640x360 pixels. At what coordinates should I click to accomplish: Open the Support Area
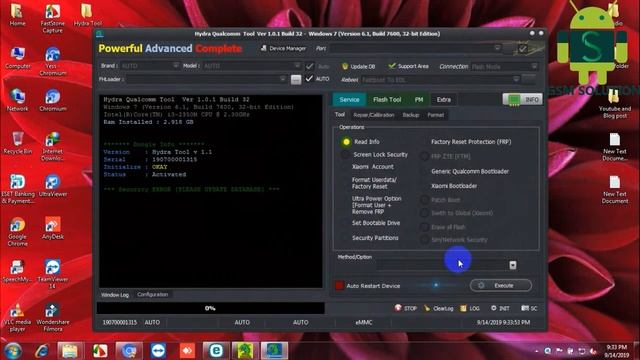[x=408, y=66]
